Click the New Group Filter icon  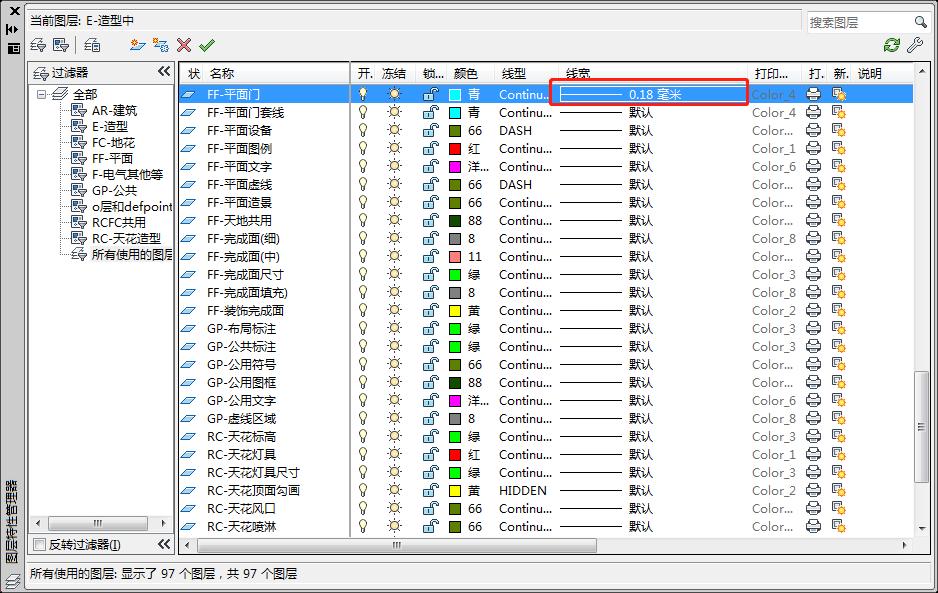pos(61,45)
